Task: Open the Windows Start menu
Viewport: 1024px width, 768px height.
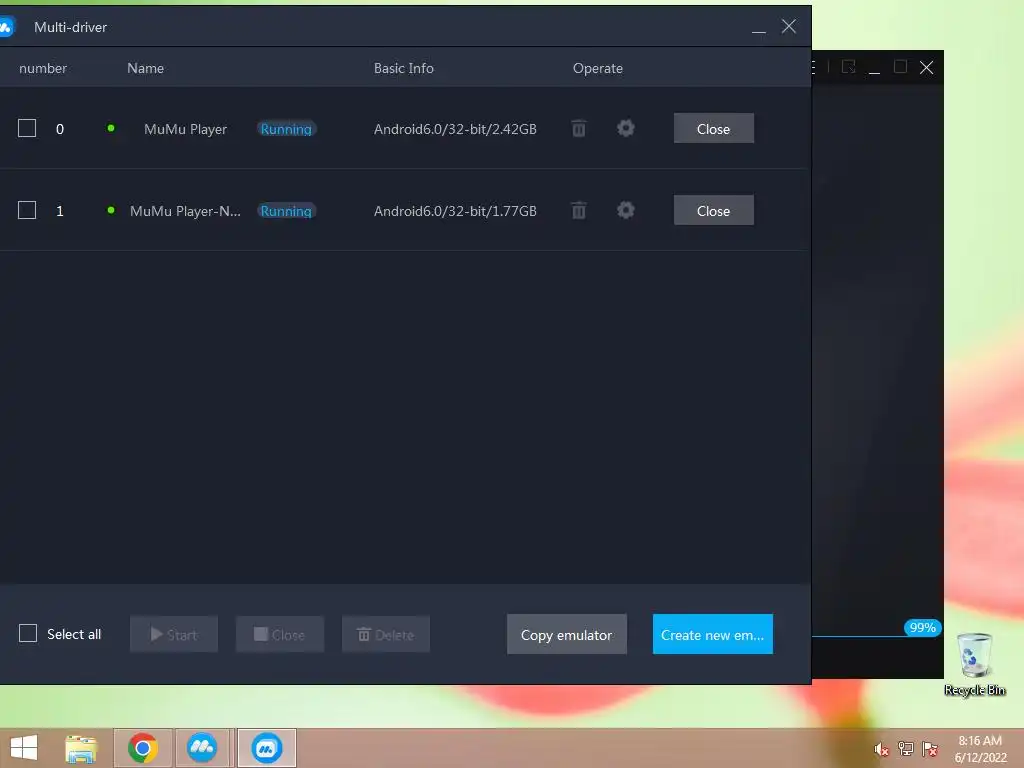Action: [24, 748]
